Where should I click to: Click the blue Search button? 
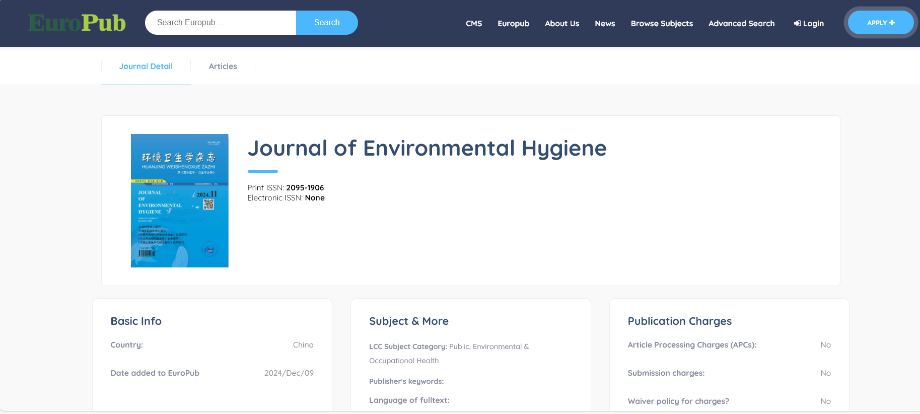tap(327, 23)
